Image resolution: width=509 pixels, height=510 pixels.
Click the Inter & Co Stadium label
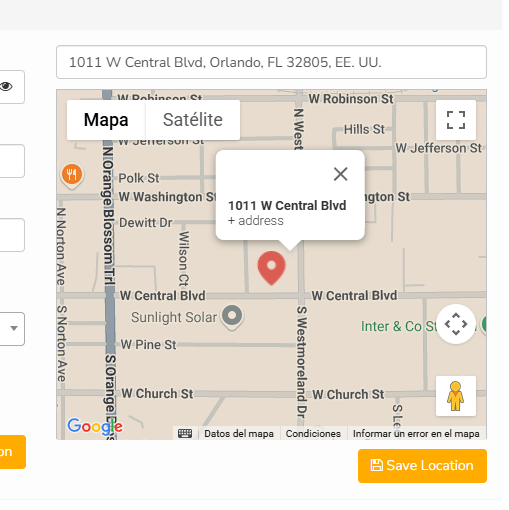point(399,326)
